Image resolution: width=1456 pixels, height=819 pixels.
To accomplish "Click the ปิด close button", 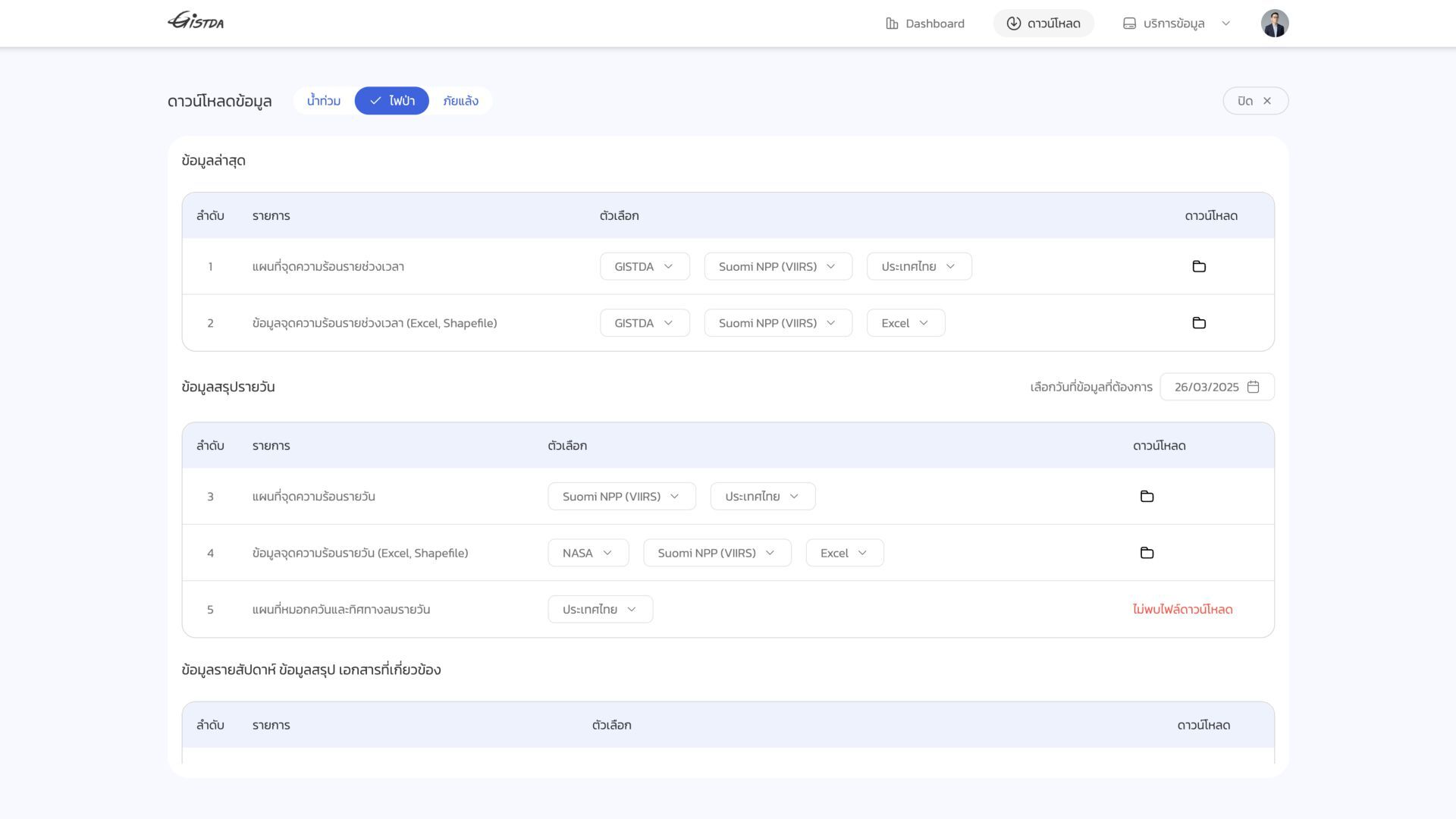I will 1255,101.
